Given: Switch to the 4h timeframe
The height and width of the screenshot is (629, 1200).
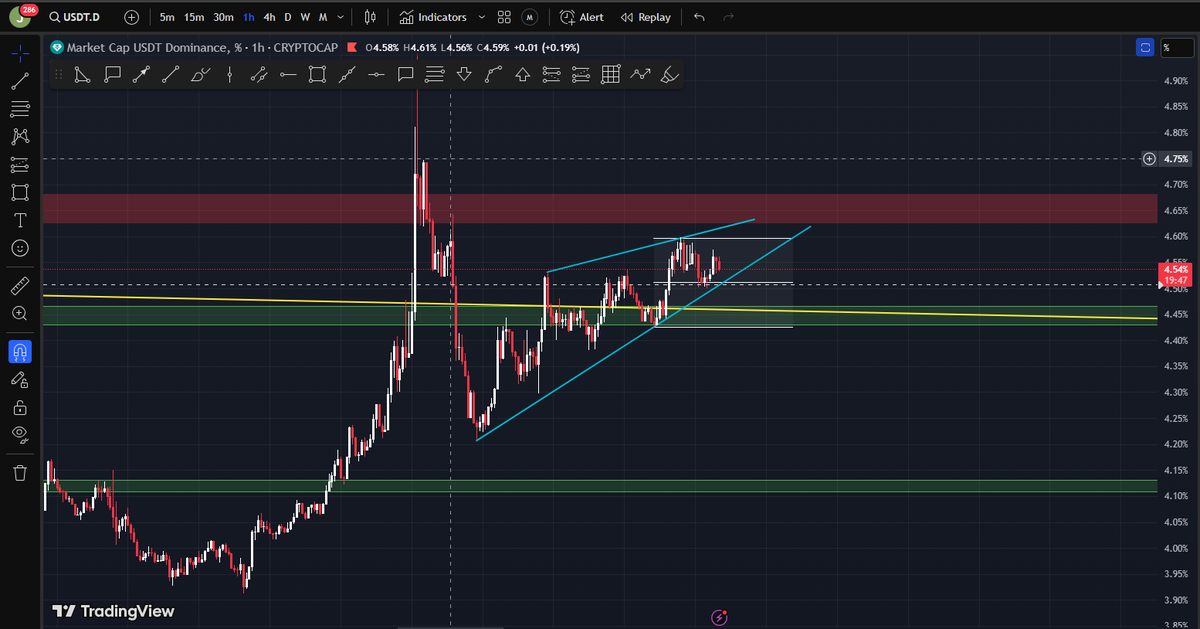Looking at the screenshot, I should (269, 17).
